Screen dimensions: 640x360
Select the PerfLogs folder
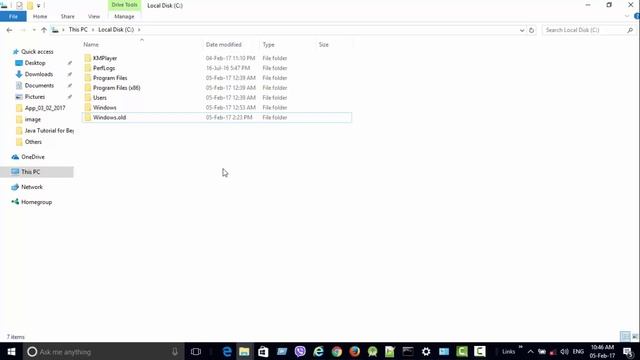pyautogui.click(x=104, y=68)
